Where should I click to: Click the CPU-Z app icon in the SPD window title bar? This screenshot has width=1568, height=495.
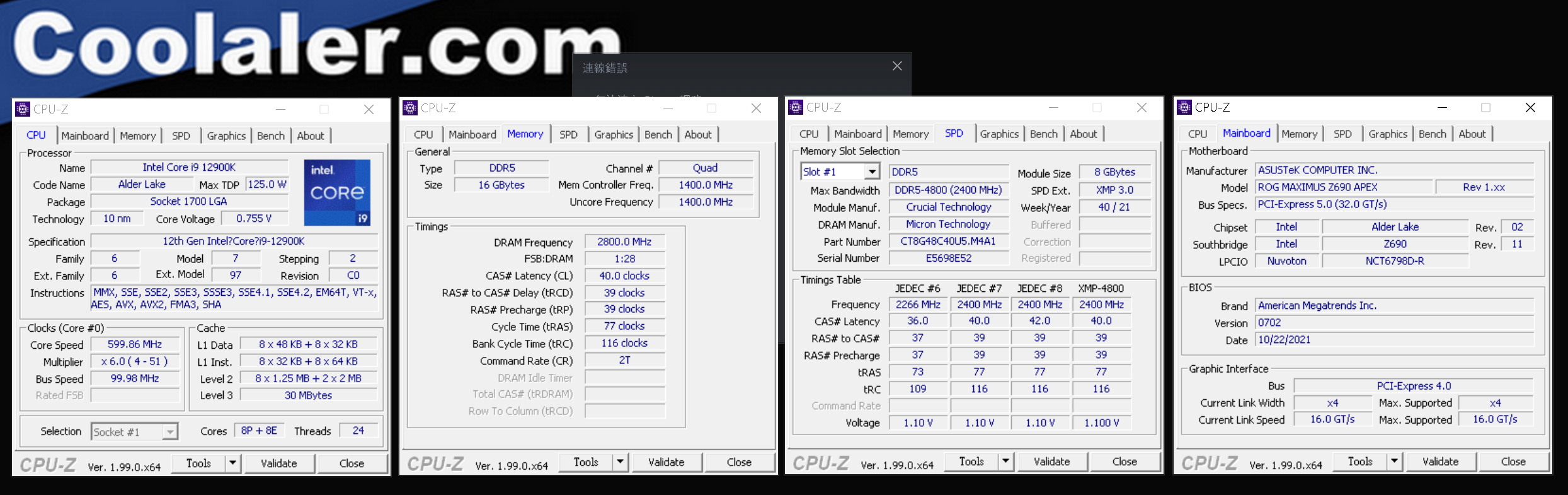tap(796, 107)
